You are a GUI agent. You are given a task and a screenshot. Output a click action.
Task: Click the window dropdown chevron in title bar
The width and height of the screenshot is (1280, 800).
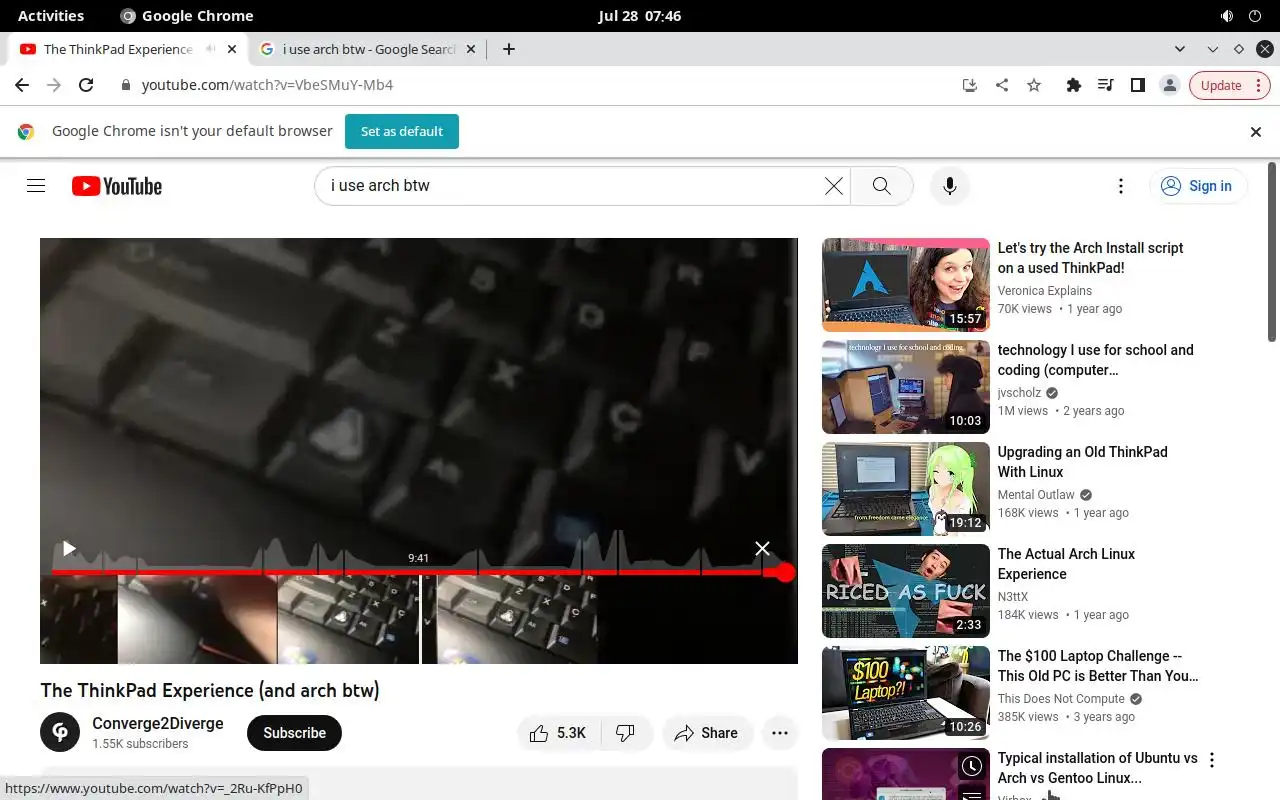click(1213, 49)
